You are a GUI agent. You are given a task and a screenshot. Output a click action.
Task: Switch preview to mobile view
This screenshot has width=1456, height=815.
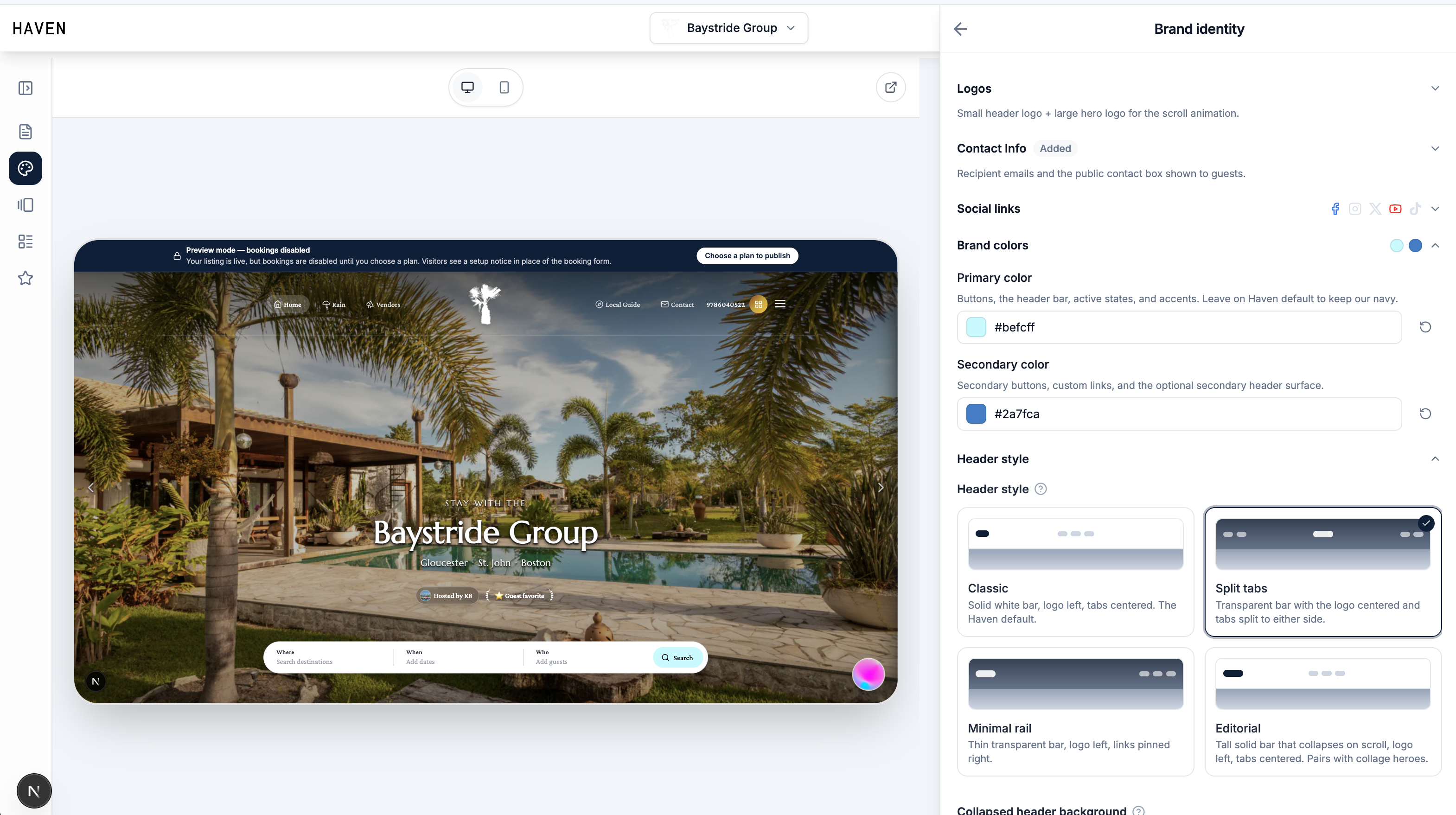click(x=504, y=87)
